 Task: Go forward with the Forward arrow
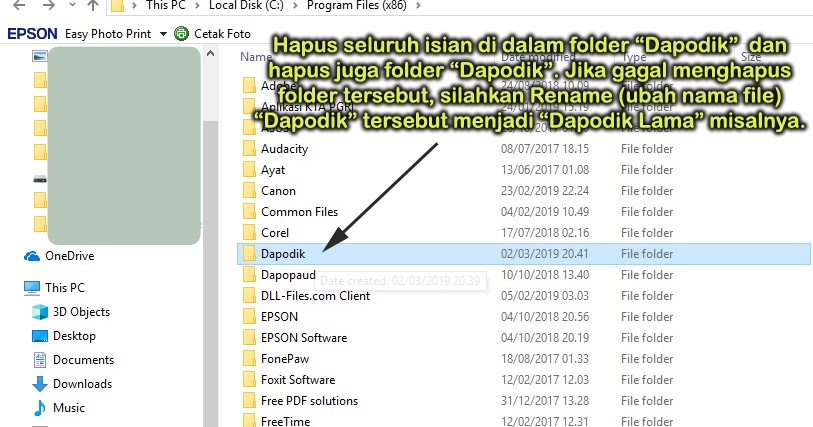[49, 5]
